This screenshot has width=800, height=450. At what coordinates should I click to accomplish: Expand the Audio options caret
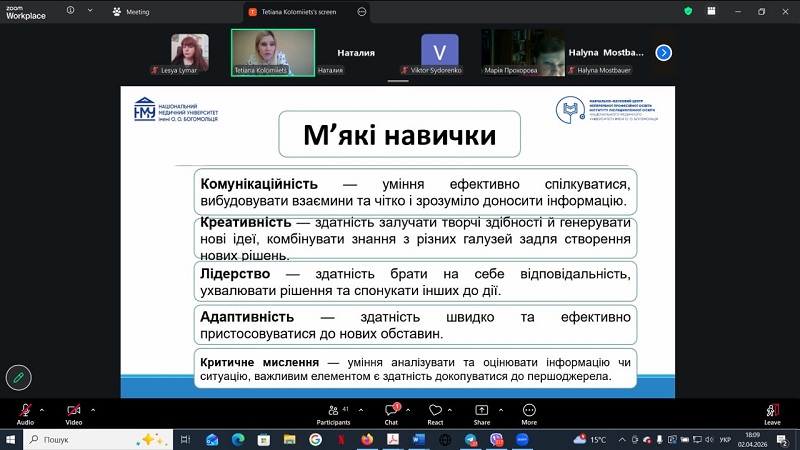tap(45, 408)
